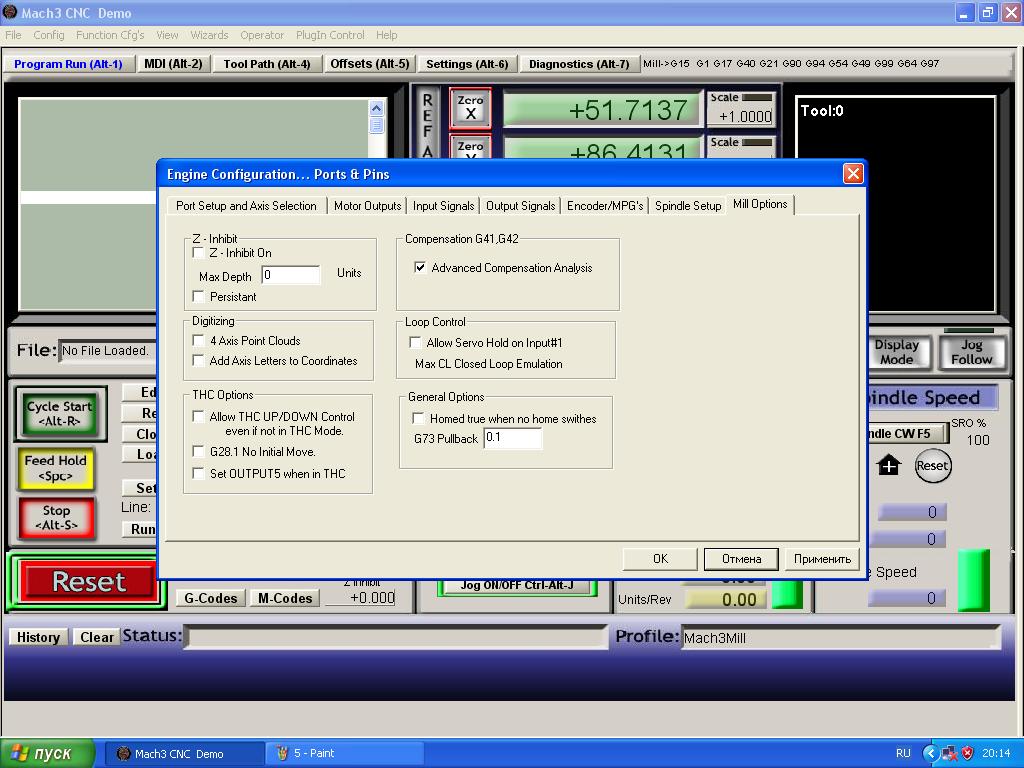Click the network tray icon
The width and height of the screenshot is (1024, 768).
click(950, 753)
